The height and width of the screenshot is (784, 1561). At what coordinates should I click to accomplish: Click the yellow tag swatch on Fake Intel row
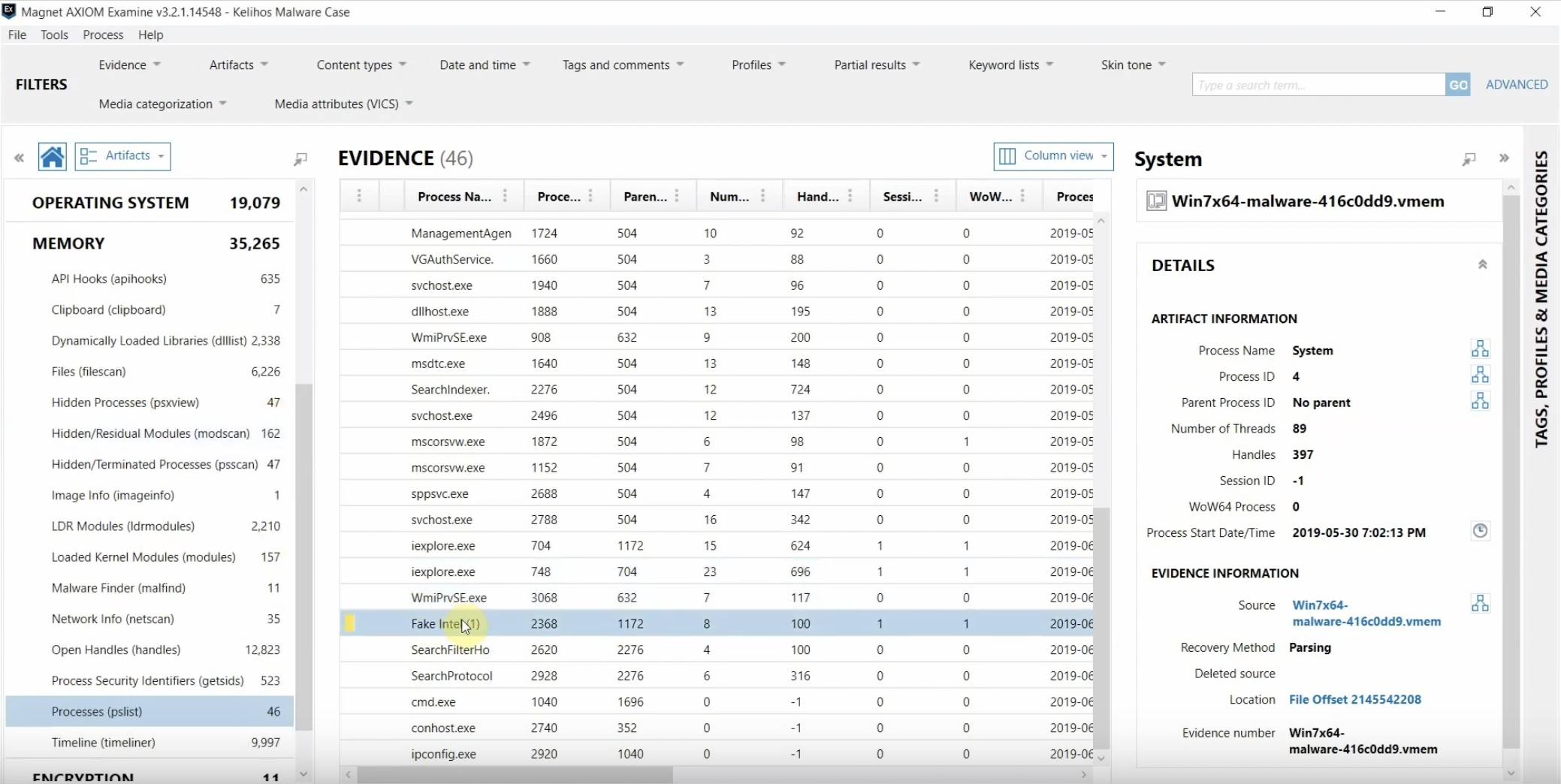349,623
